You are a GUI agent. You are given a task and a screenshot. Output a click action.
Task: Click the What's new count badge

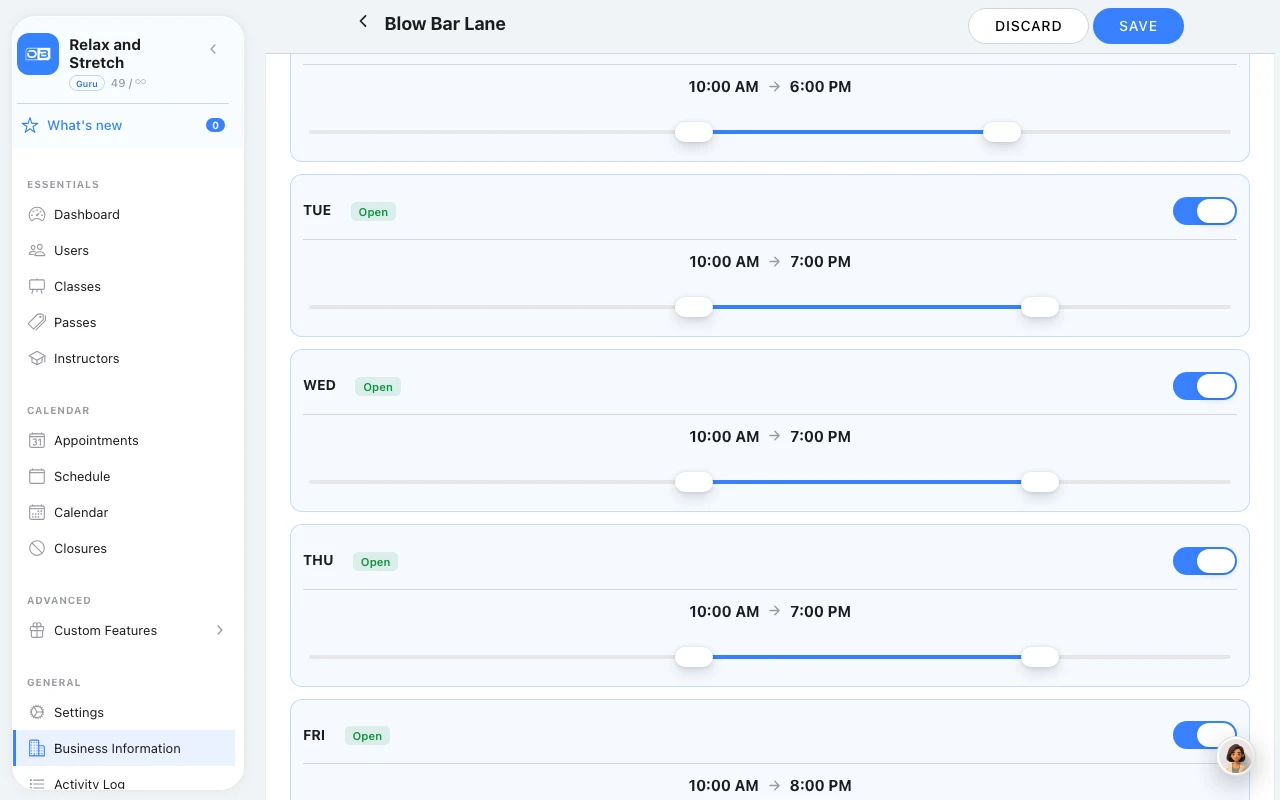215,125
